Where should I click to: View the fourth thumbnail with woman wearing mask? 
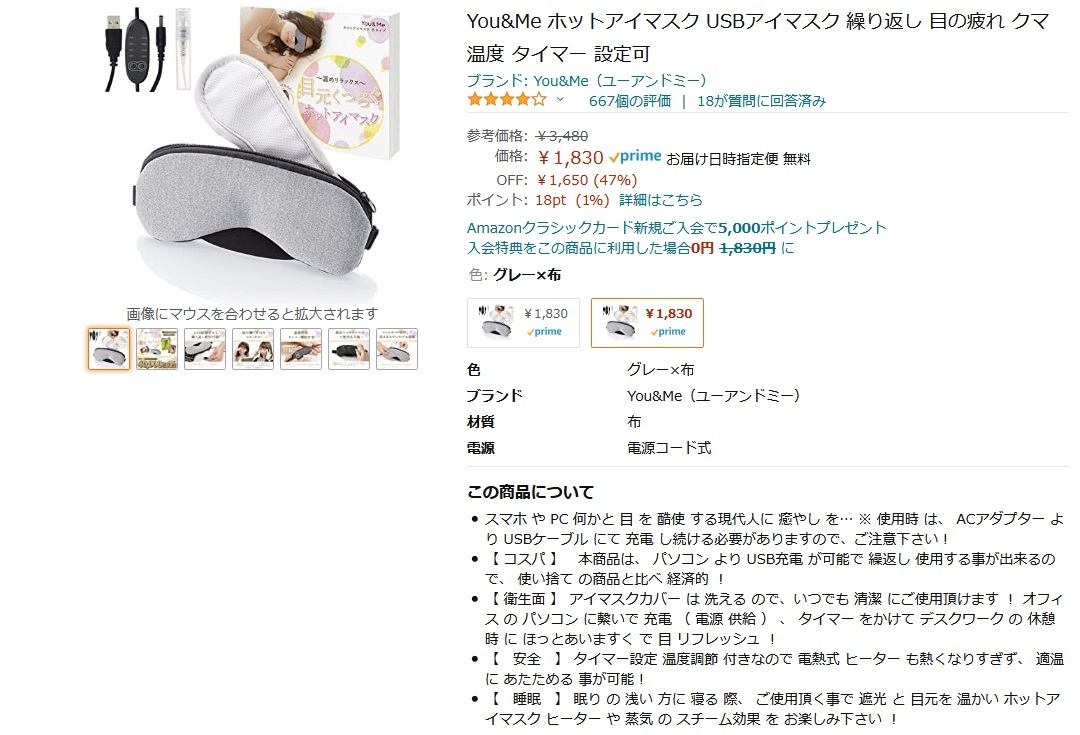tap(253, 349)
